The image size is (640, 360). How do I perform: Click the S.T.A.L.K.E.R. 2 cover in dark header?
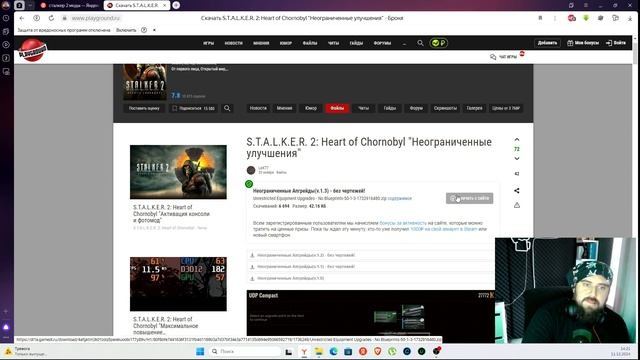click(x=145, y=82)
